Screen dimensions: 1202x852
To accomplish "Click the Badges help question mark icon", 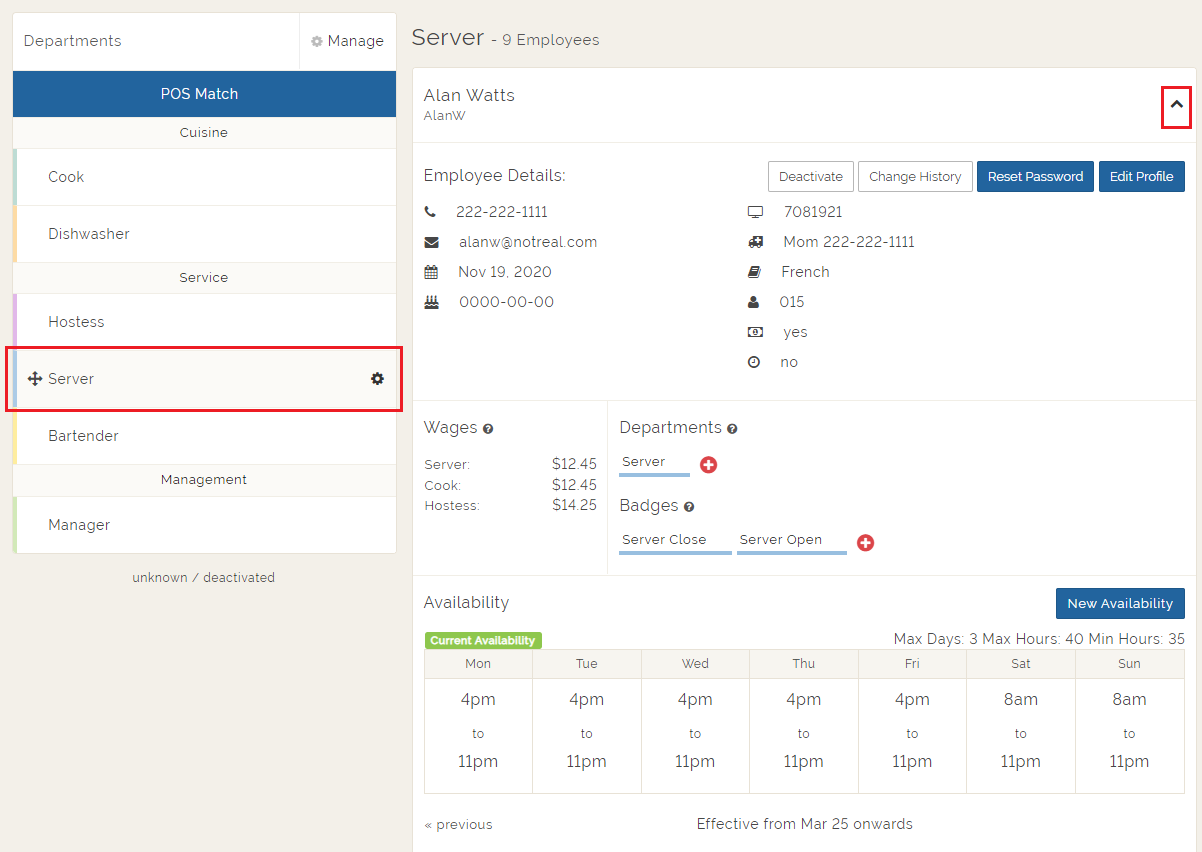I will 689,507.
